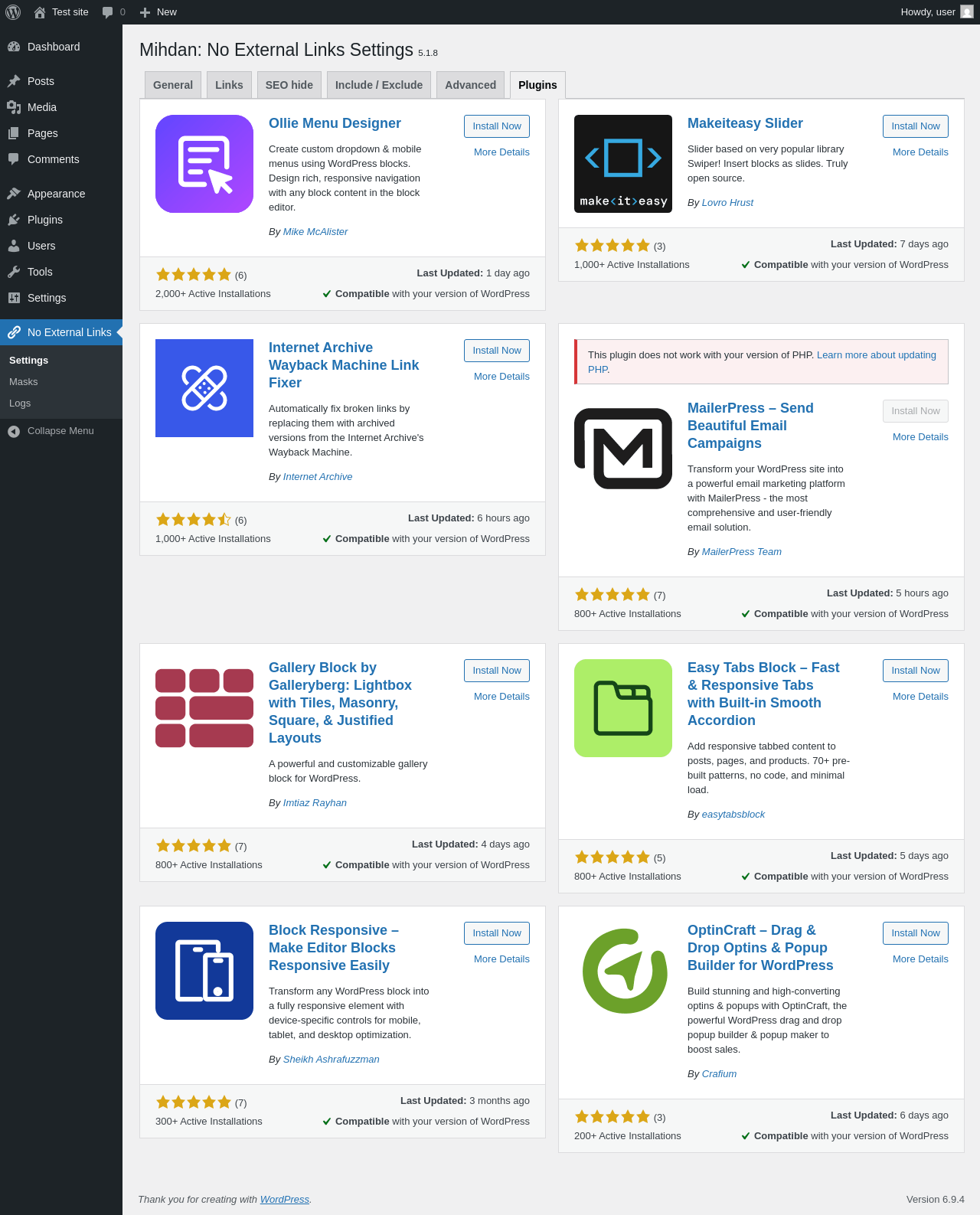
Task: Install Gallery Block by Galleryberg
Action: 497,671
